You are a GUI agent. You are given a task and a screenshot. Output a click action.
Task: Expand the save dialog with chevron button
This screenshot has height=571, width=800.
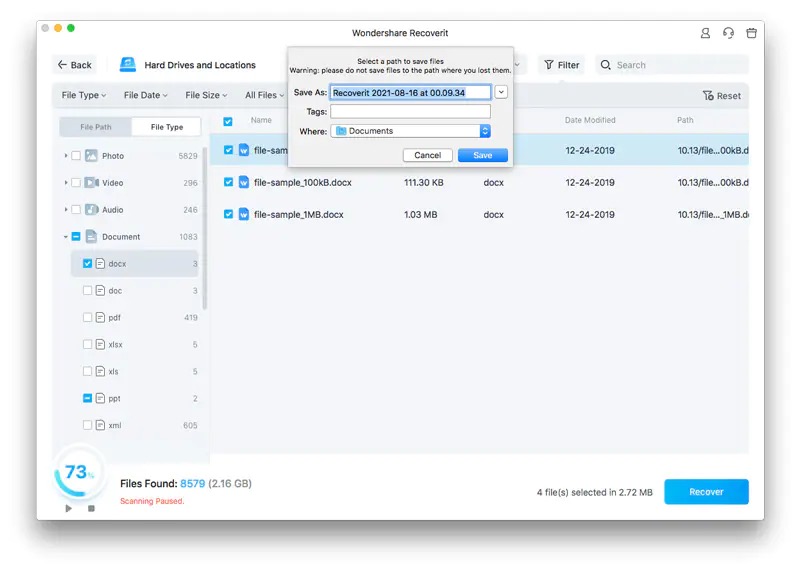pyautogui.click(x=502, y=92)
